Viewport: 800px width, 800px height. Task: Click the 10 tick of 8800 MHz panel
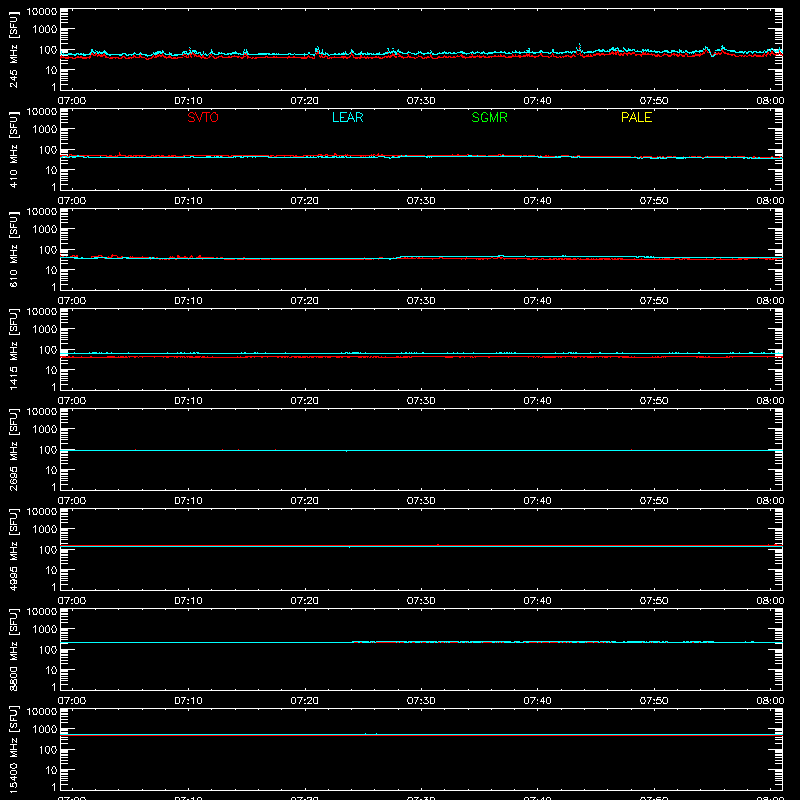tap(51, 670)
